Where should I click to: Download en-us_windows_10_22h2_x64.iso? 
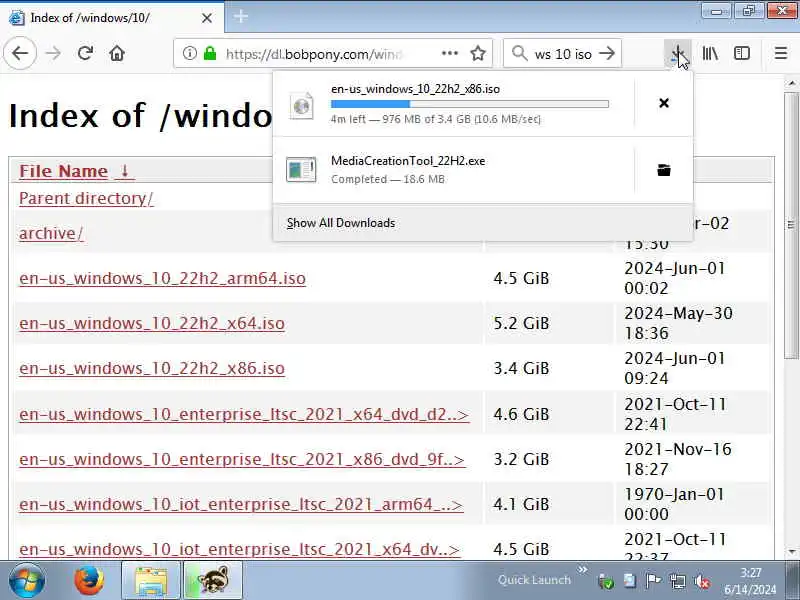coord(152,323)
